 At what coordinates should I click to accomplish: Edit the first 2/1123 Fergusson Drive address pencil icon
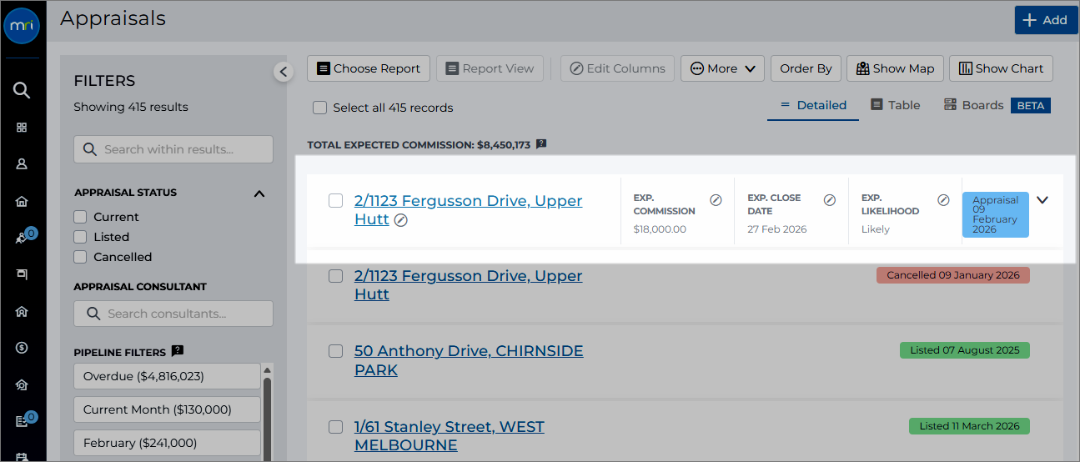[400, 220]
